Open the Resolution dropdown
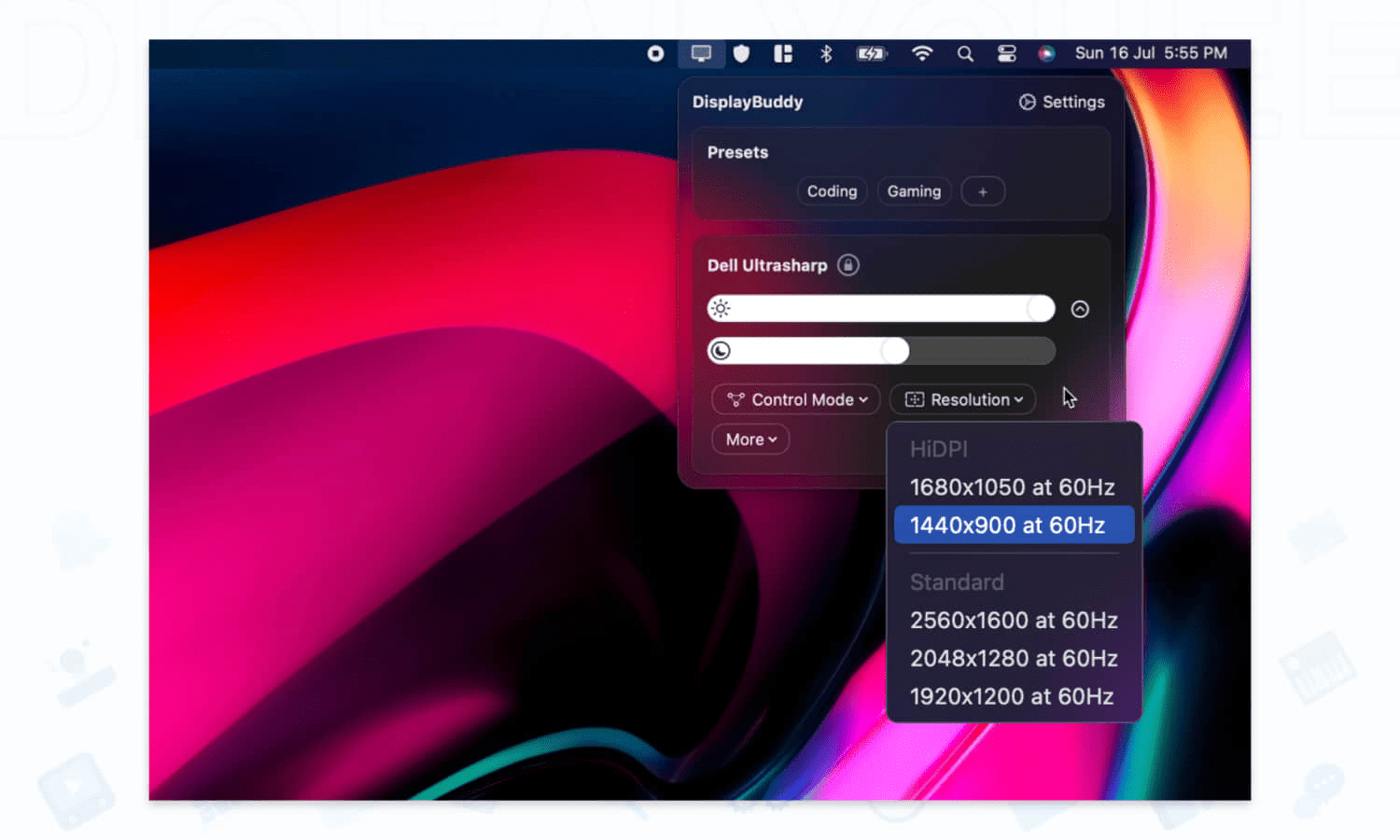Viewport: 1400px width, 840px height. [962, 399]
